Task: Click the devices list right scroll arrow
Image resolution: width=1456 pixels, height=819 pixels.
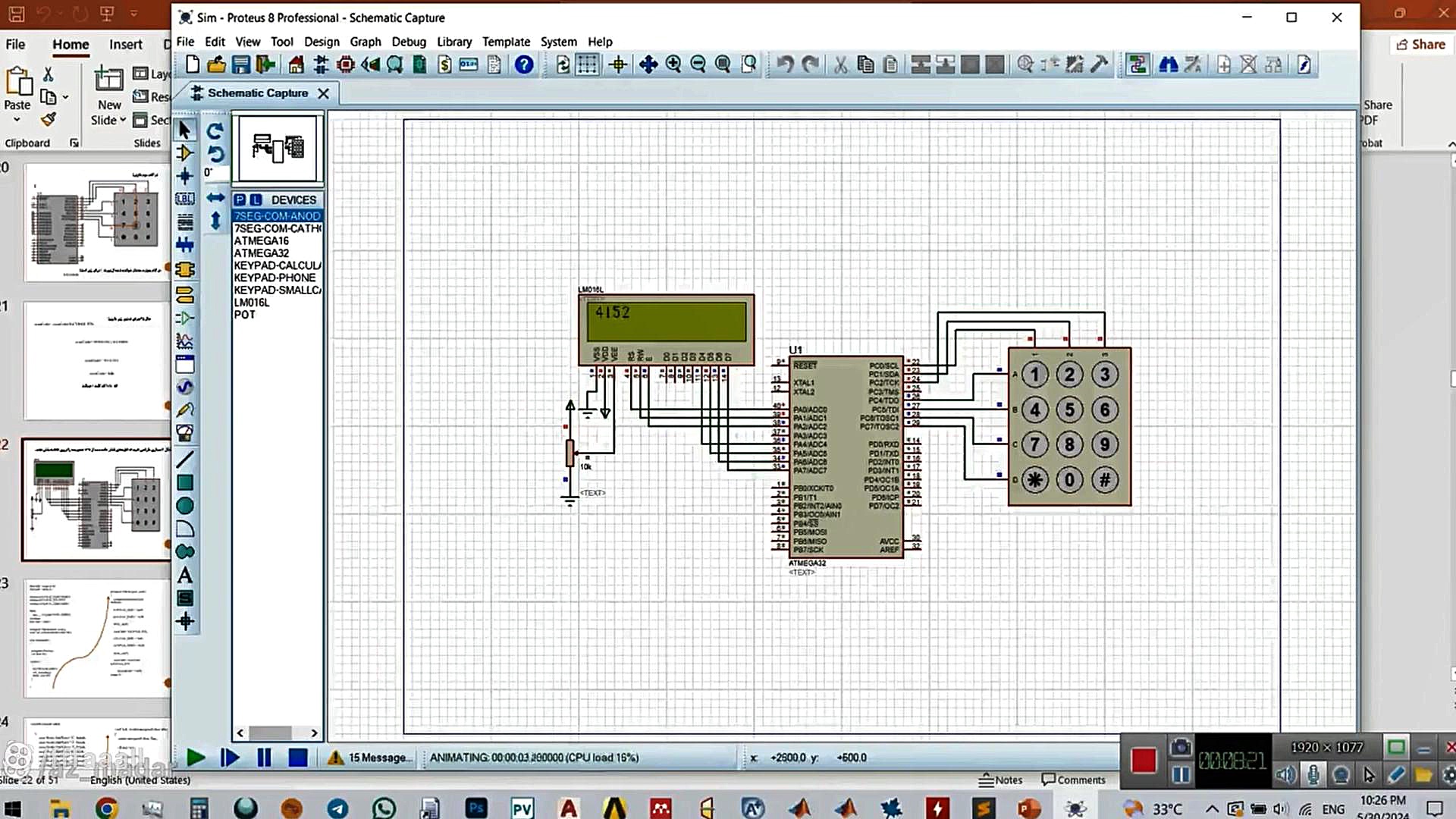Action: [314, 733]
